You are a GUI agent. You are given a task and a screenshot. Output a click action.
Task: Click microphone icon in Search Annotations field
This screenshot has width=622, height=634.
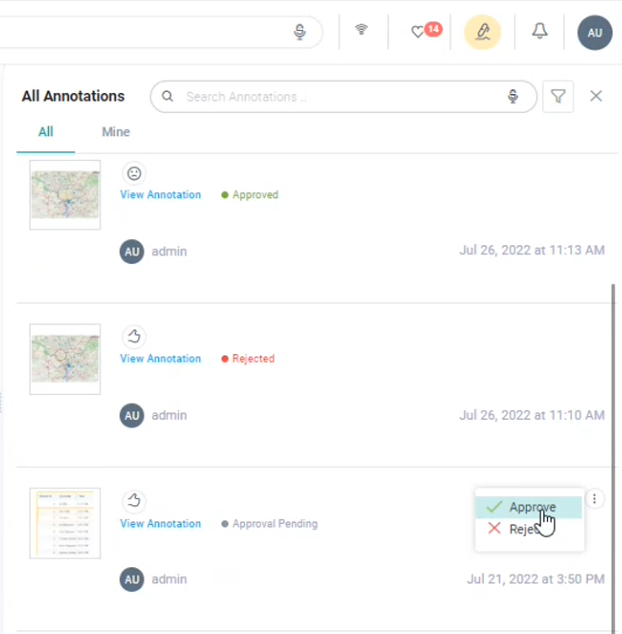coord(512,97)
